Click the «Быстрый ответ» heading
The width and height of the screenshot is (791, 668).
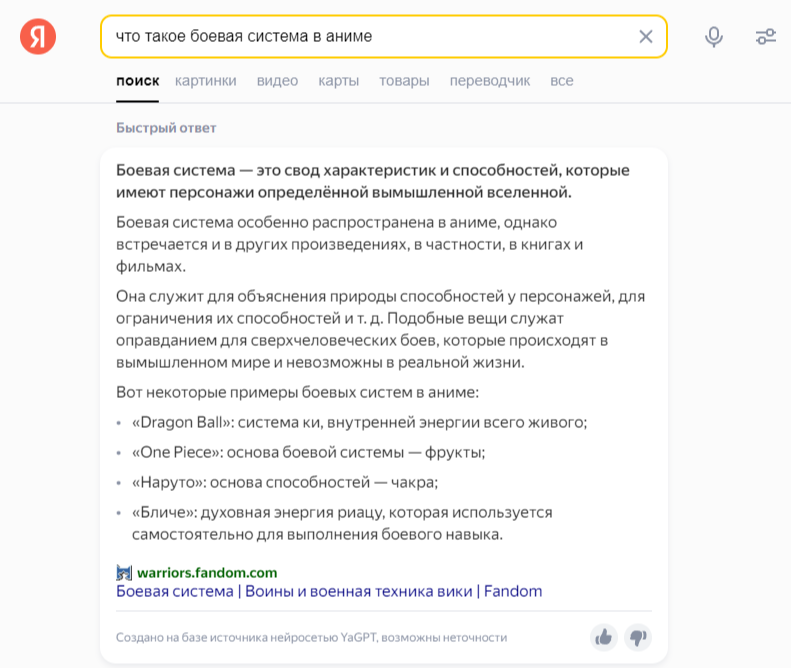pos(166,128)
